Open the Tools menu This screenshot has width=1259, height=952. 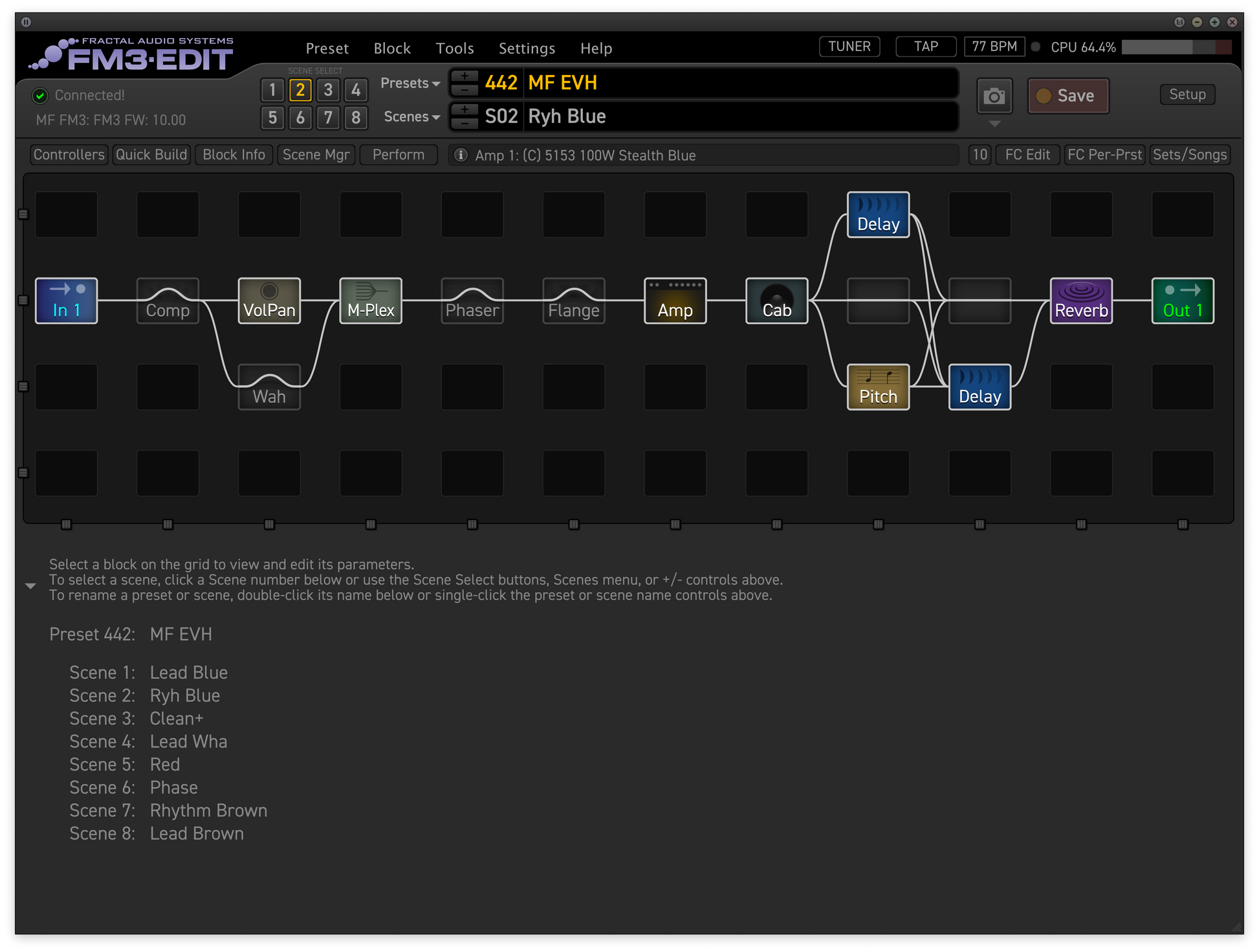pyautogui.click(x=454, y=49)
